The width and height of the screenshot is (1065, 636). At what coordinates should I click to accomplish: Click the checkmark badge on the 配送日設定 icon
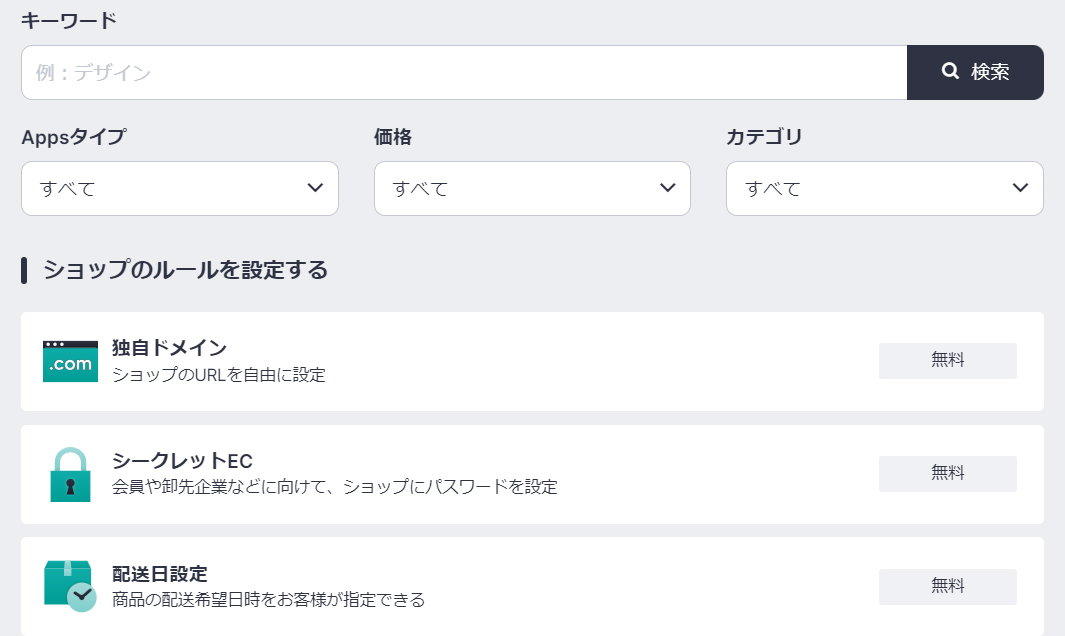83,598
